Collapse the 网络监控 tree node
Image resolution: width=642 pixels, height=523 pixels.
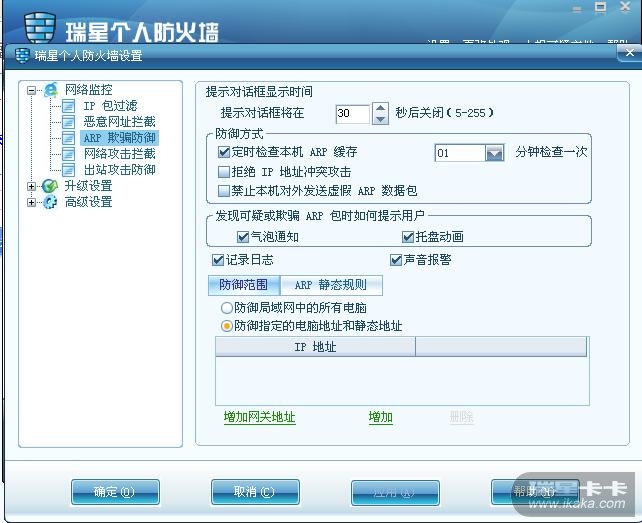point(32,90)
